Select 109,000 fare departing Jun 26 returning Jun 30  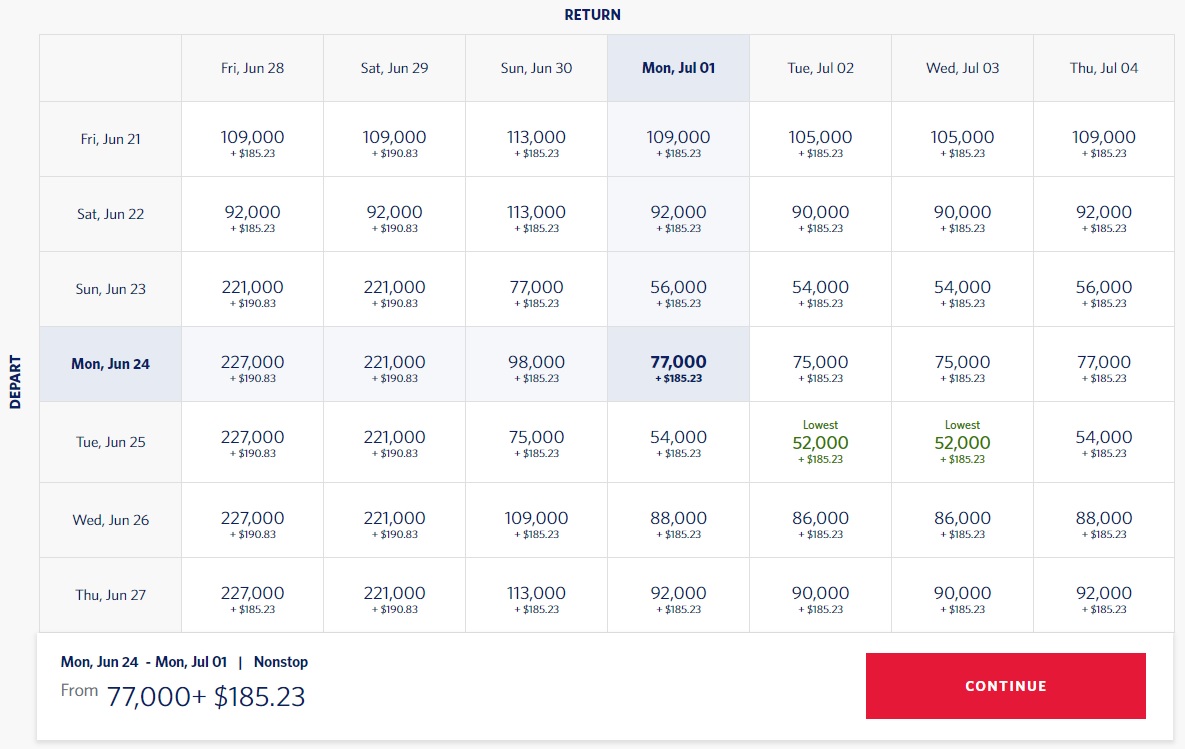[x=536, y=521]
